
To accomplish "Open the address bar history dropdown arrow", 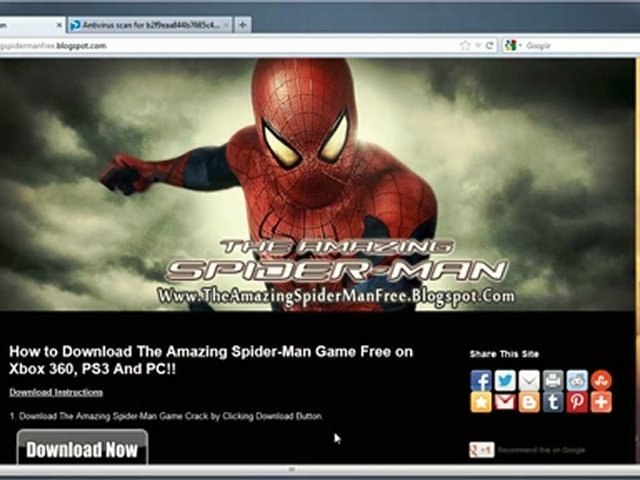I will tap(477, 45).
